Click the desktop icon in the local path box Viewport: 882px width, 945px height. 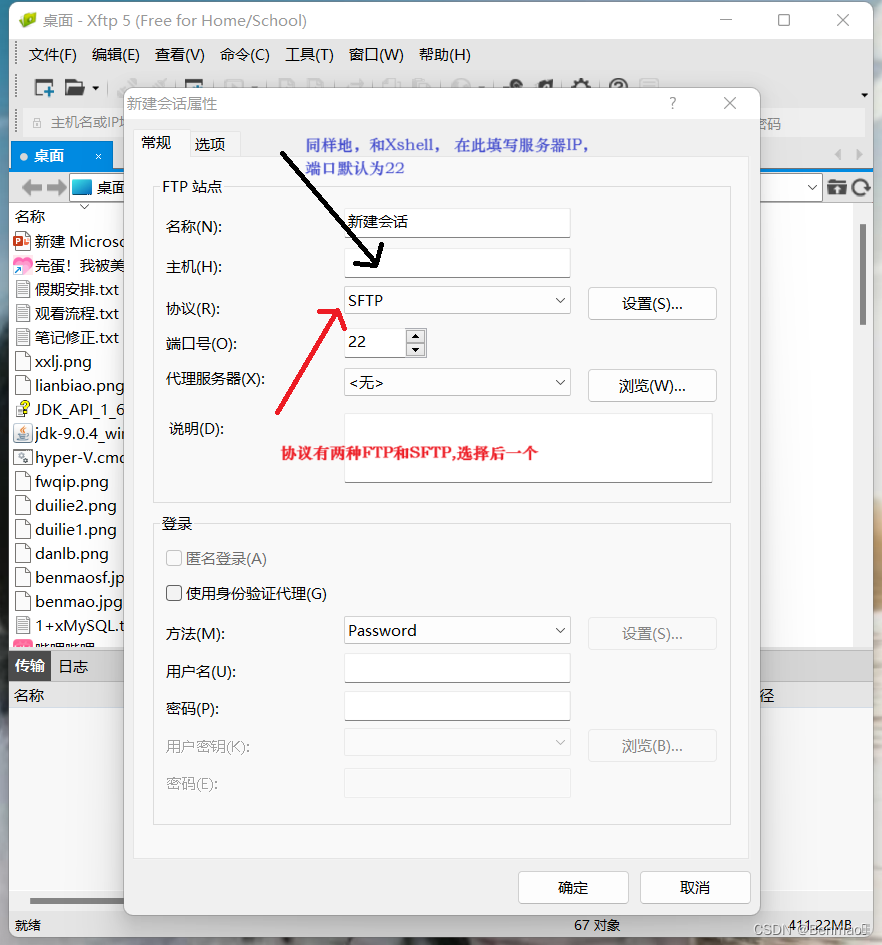pyautogui.click(x=82, y=187)
